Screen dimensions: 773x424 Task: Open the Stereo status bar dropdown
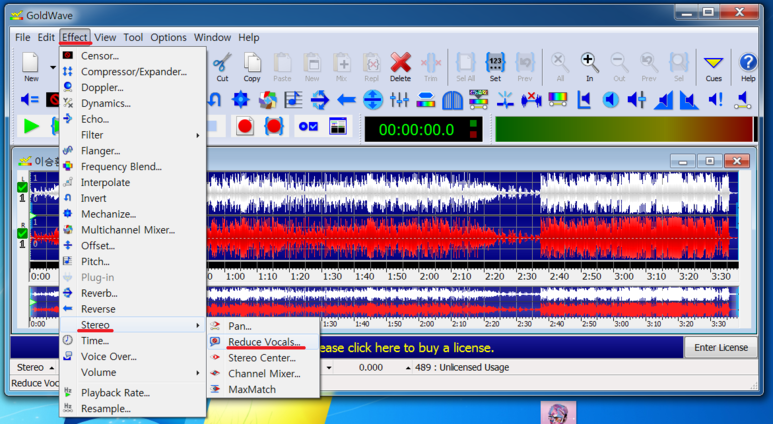coord(52,368)
